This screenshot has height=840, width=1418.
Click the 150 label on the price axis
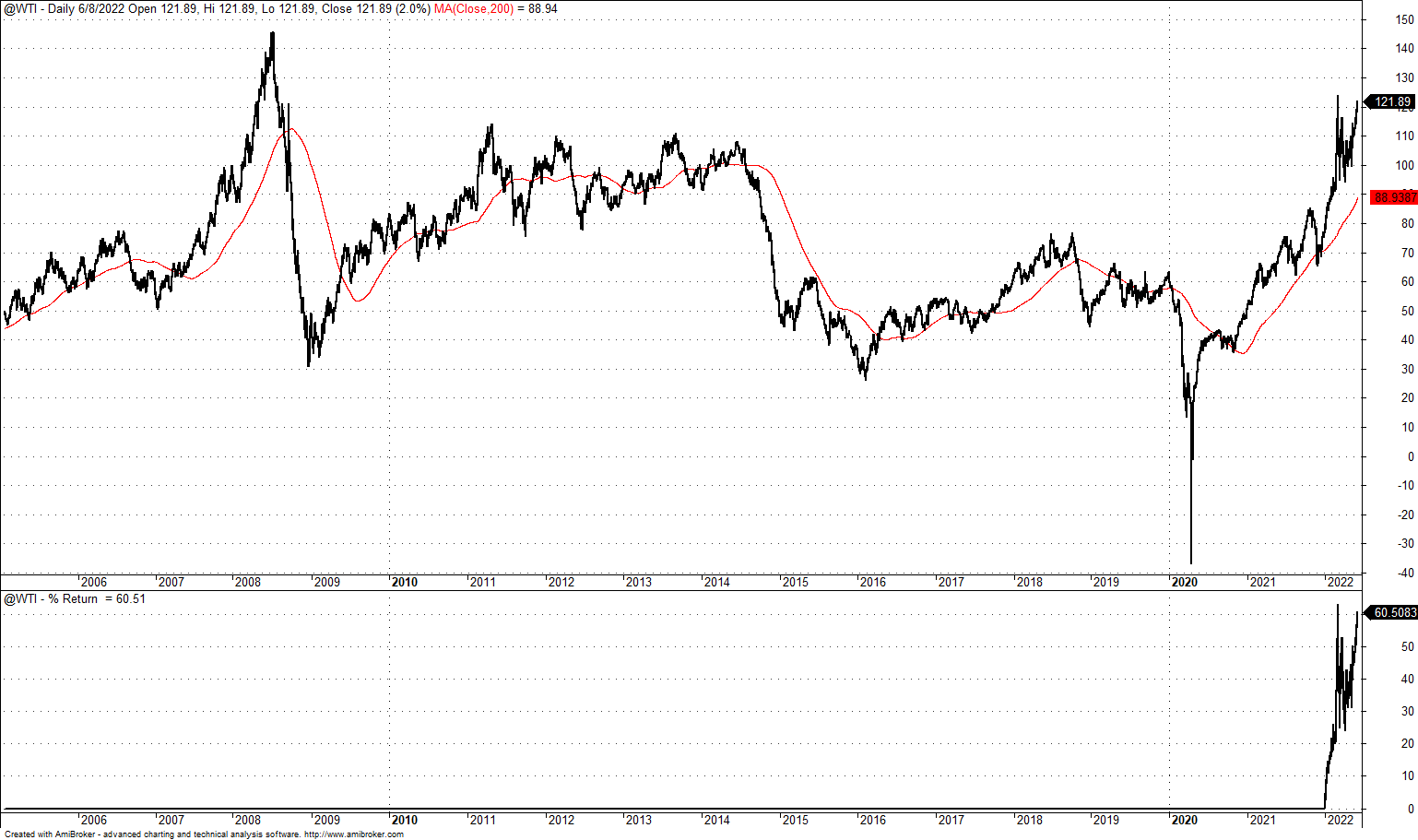pos(1405,19)
